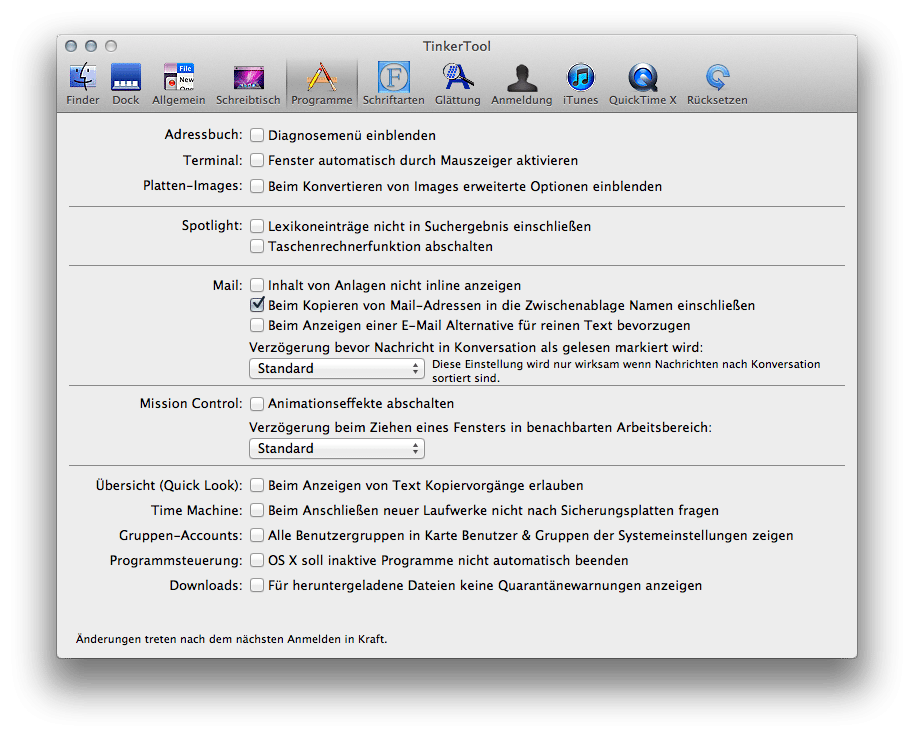Open the Finder settings pane
The width and height of the screenshot is (914, 737).
click(x=82, y=83)
